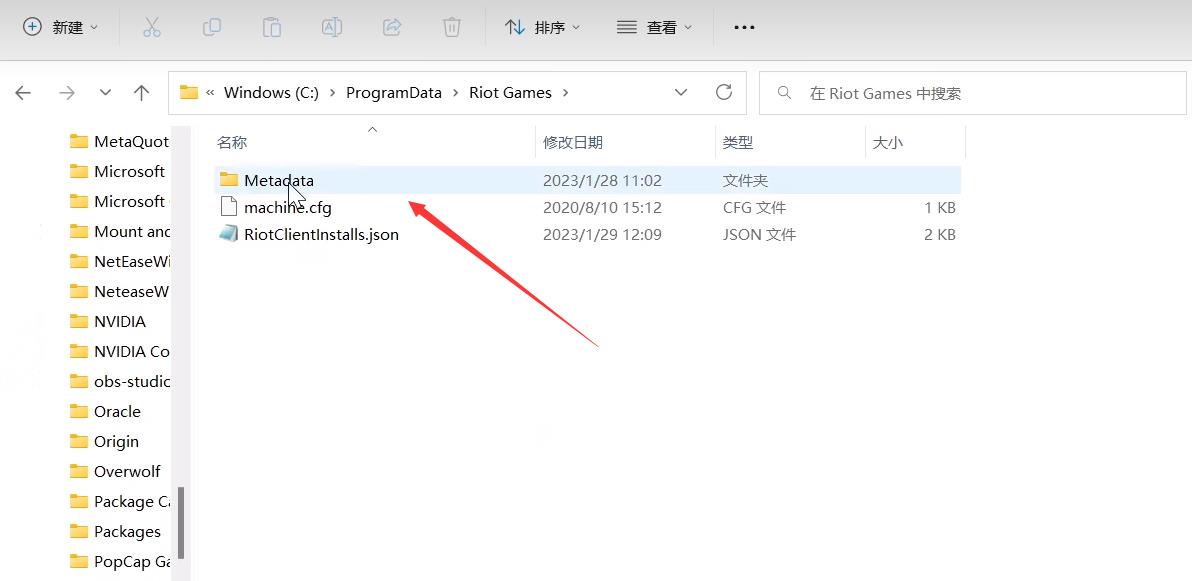Refresh the current folder
1192x581 pixels.
[724, 93]
